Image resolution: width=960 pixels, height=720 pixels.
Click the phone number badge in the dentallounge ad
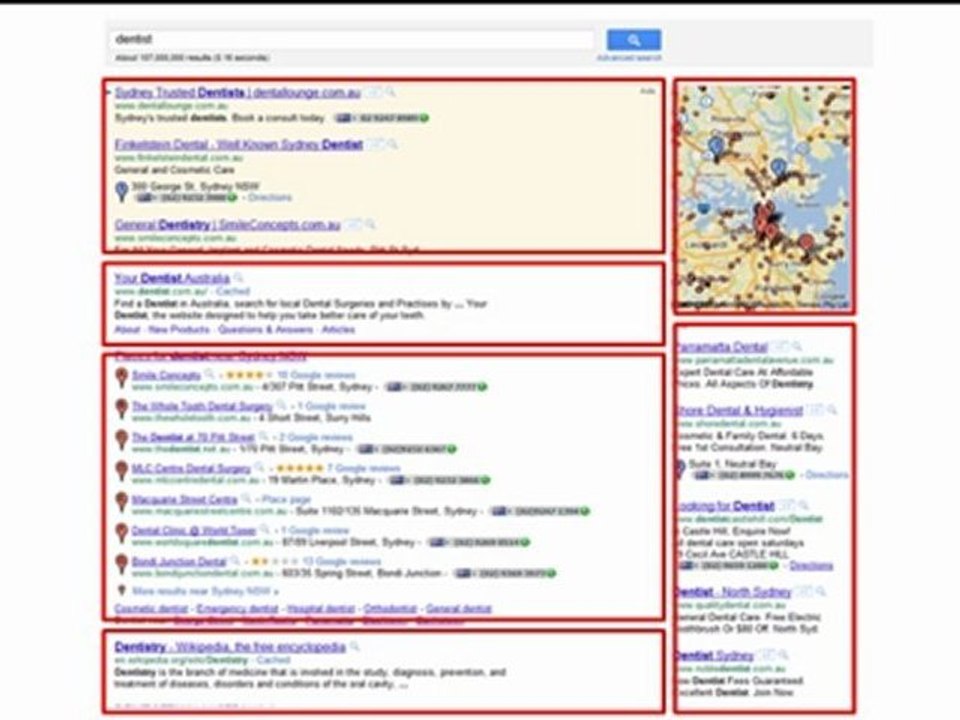380,118
